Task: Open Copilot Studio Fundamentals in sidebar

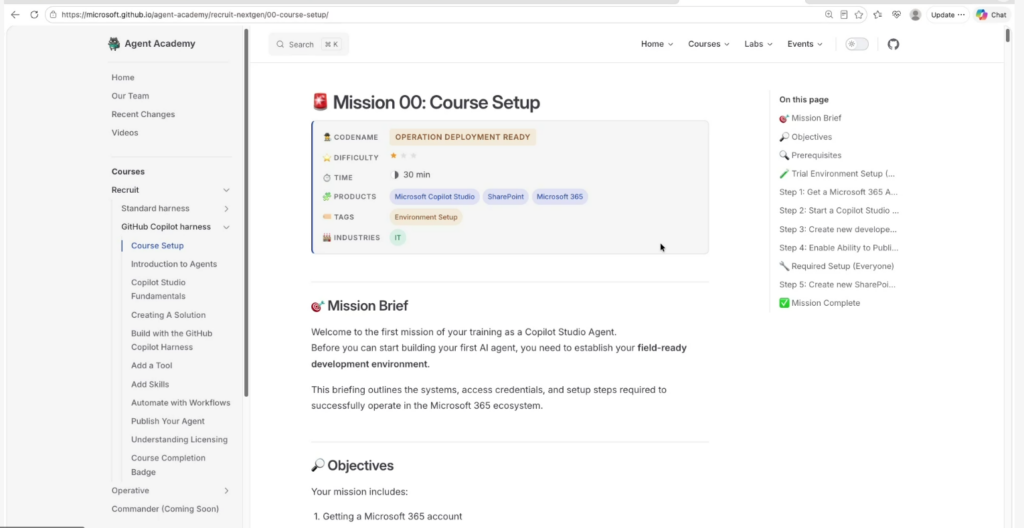Action: 158,289
